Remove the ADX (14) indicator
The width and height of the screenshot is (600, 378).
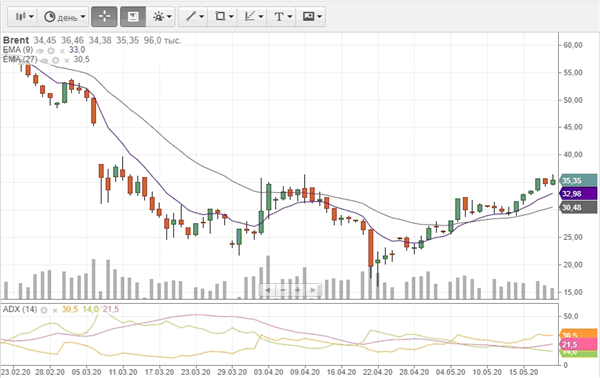pyautogui.click(x=55, y=311)
